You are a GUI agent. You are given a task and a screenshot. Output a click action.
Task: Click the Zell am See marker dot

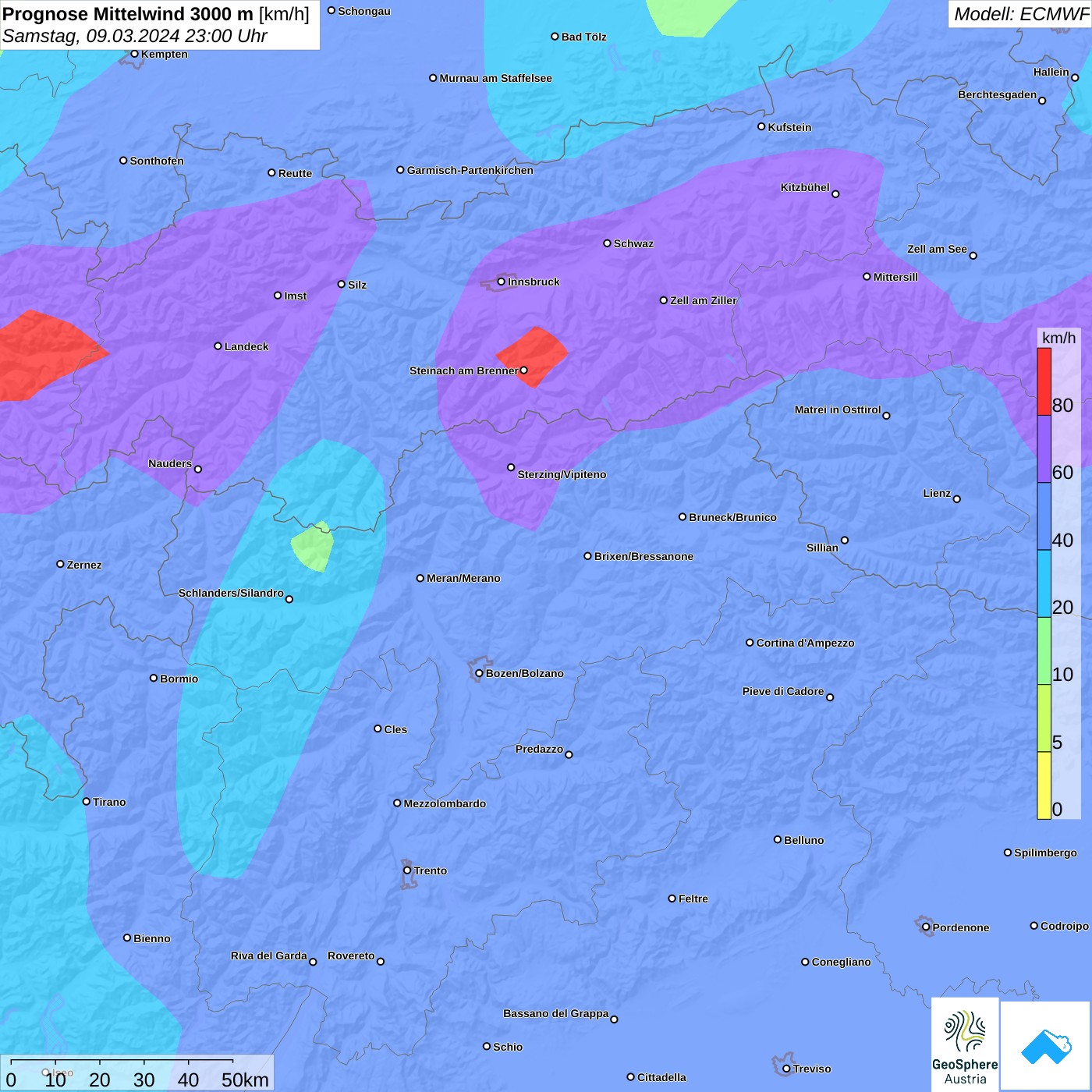973,255
